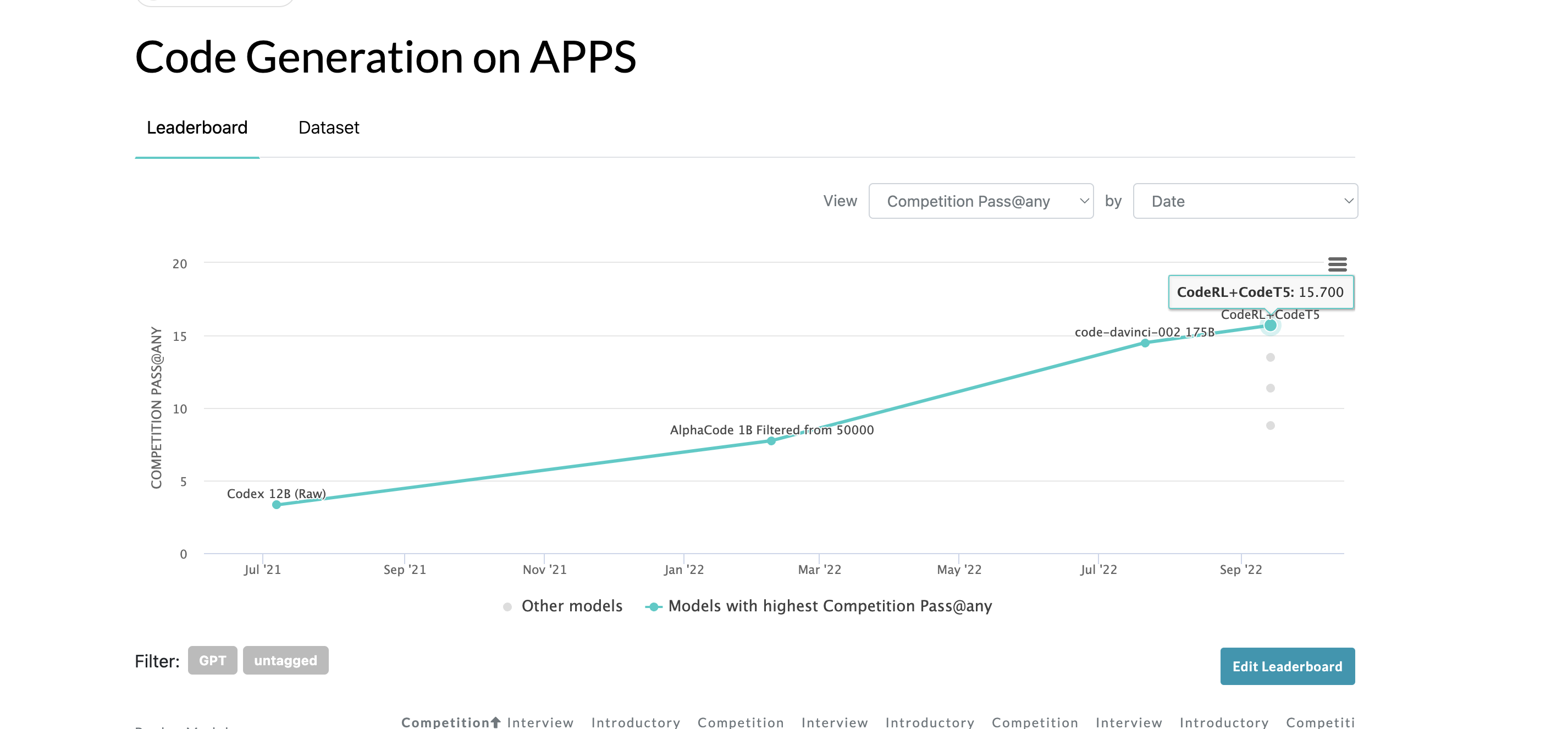Click the Edit Leaderboard button
Screen dimensions: 1568x729
[1287, 666]
